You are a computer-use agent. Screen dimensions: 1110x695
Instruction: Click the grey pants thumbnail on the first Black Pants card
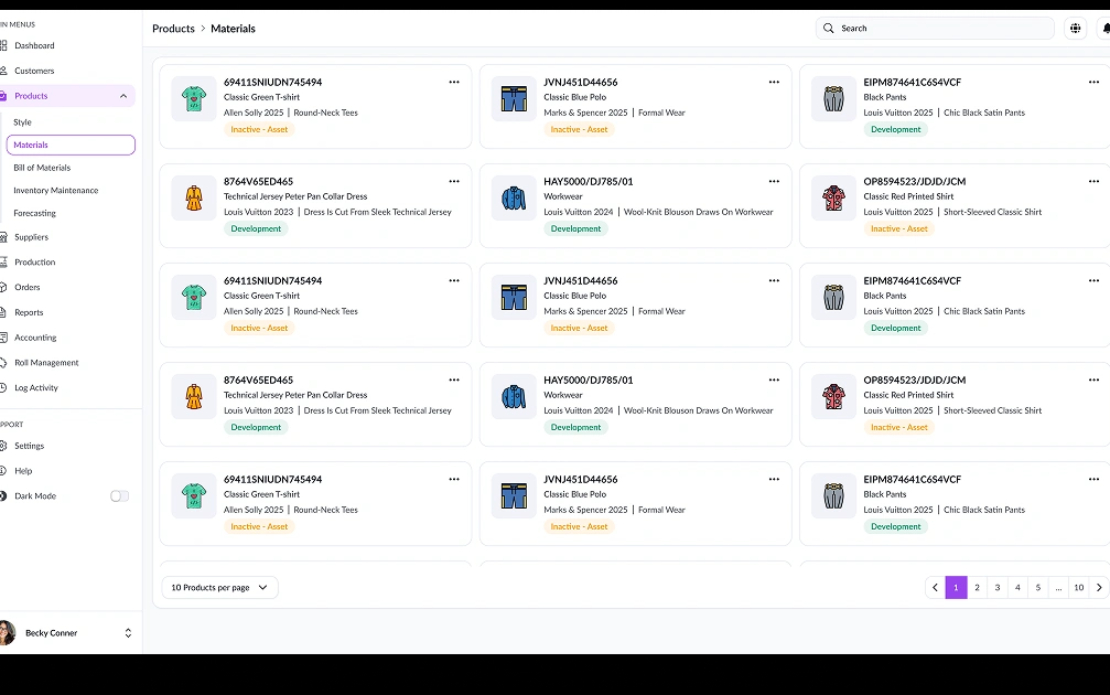click(834, 99)
